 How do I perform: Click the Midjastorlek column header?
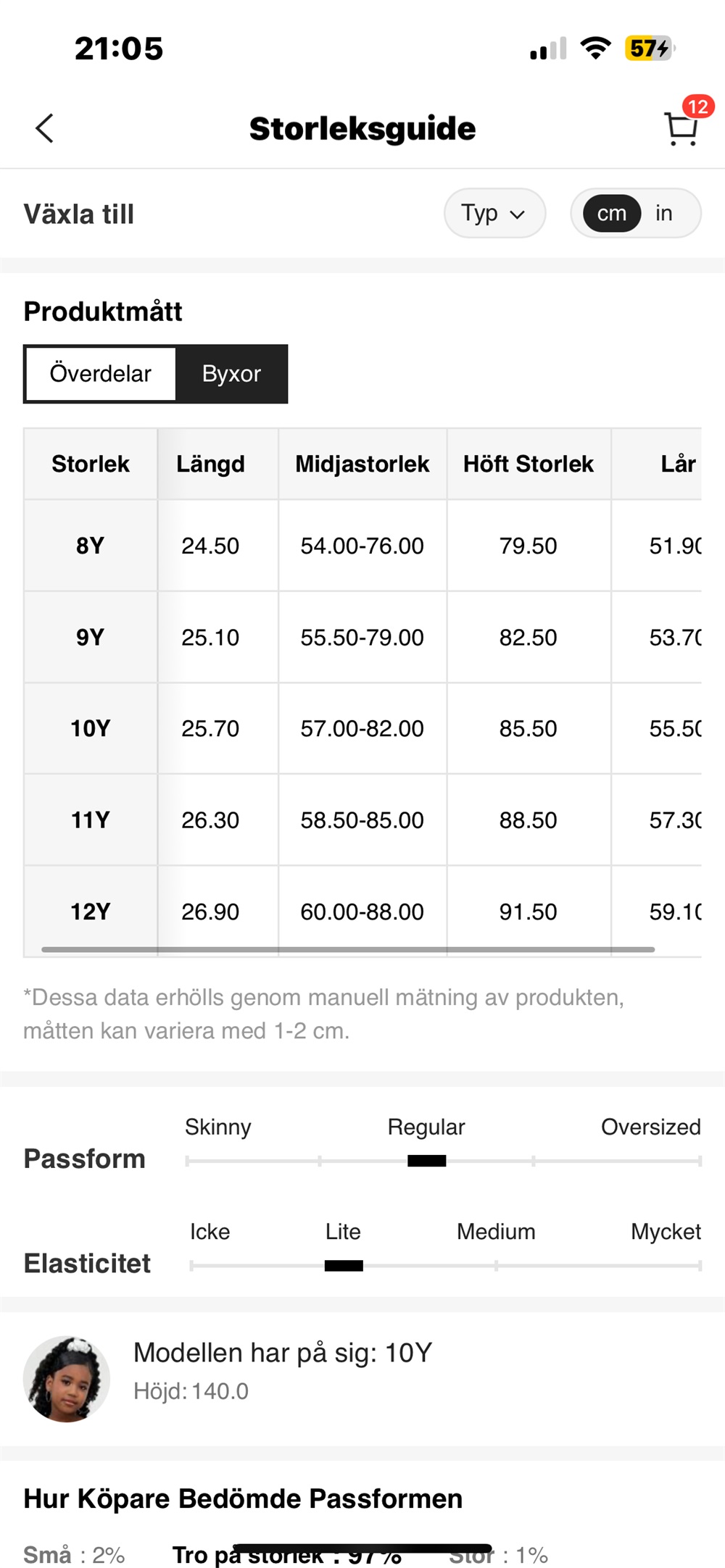pos(362,464)
